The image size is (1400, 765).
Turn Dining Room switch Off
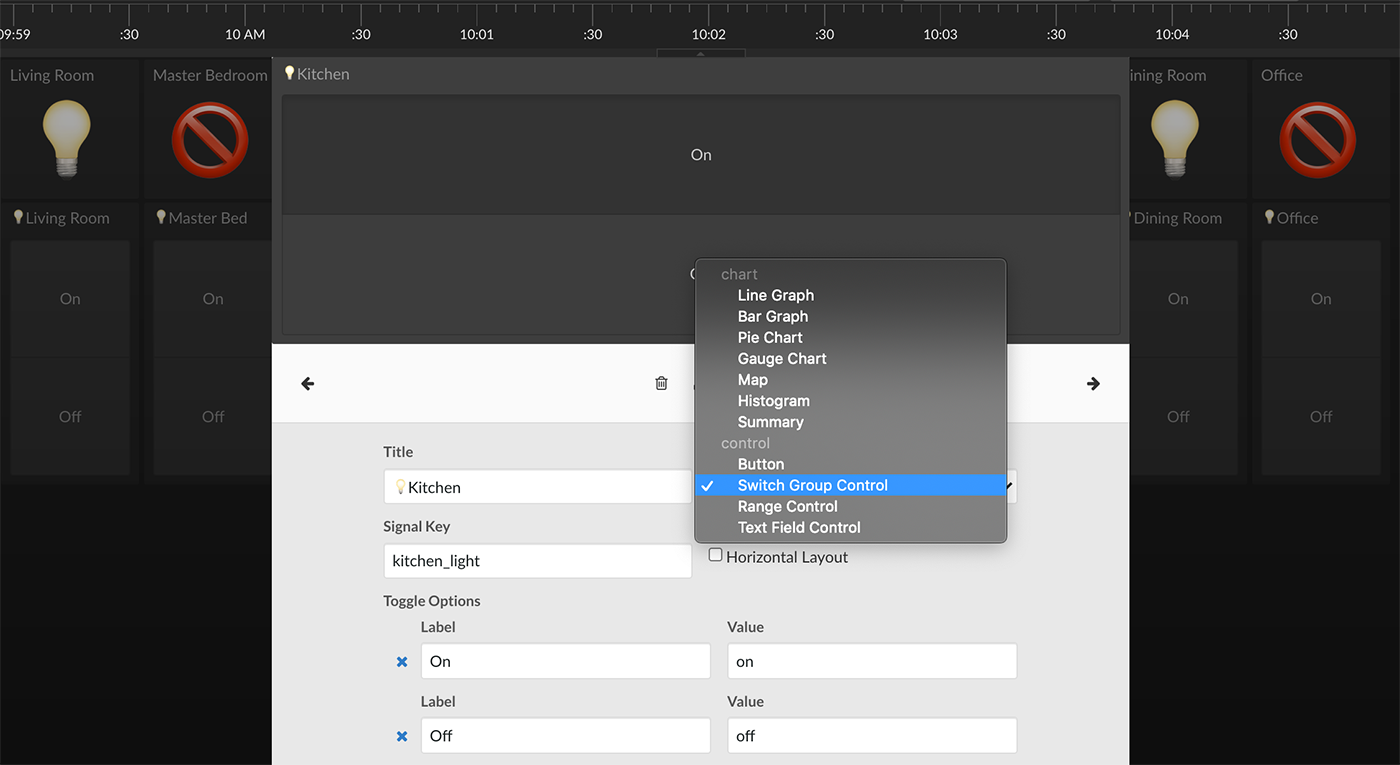click(1178, 416)
